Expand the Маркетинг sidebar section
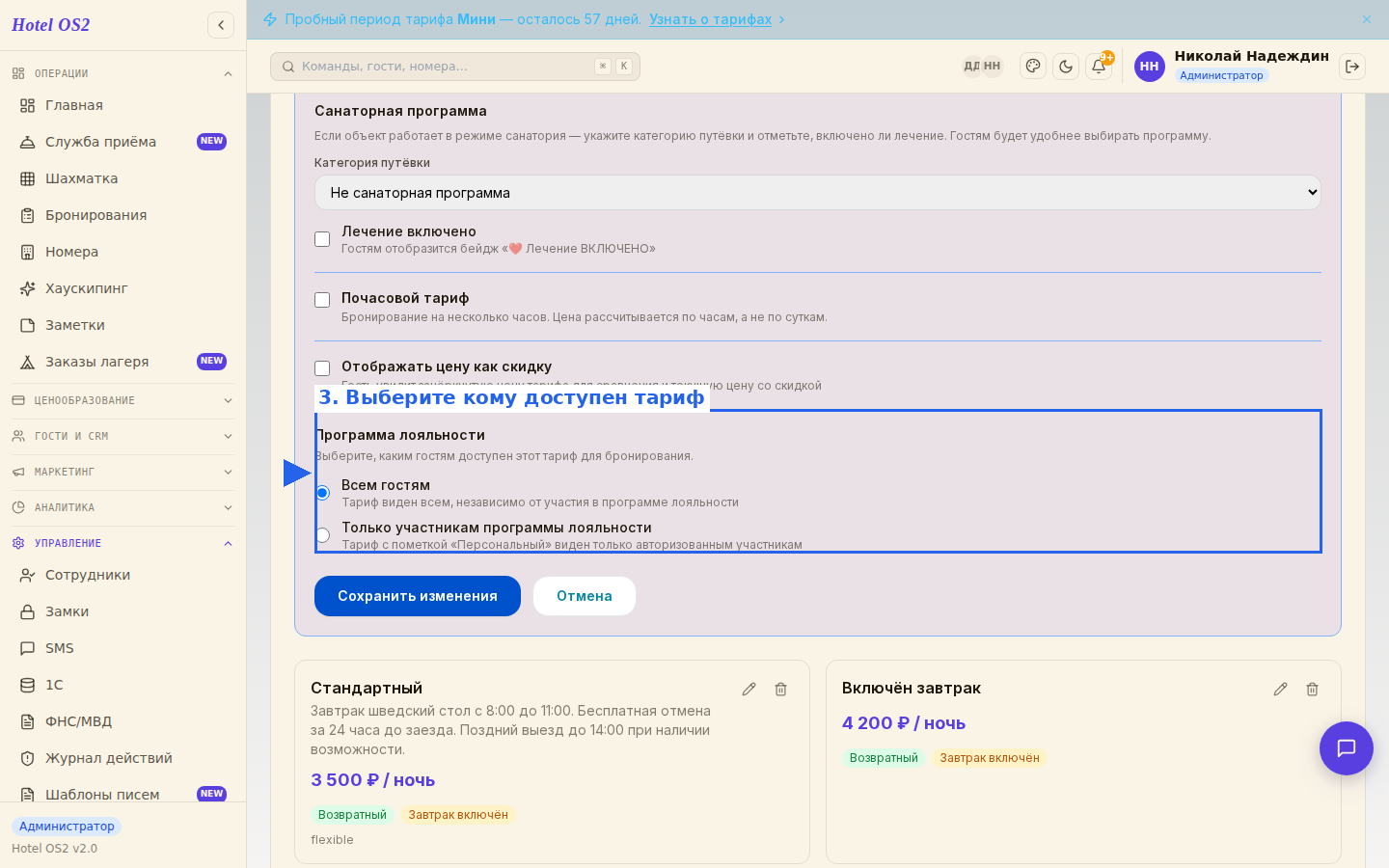This screenshot has width=1389, height=868. pos(123,472)
